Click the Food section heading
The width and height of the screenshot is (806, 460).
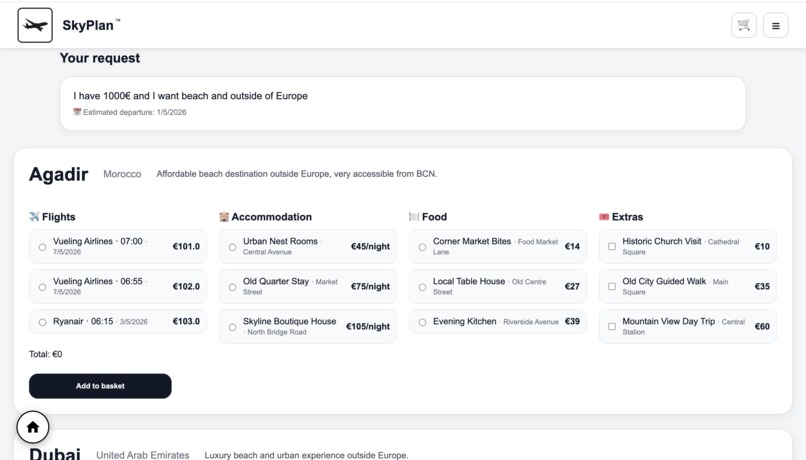point(434,217)
